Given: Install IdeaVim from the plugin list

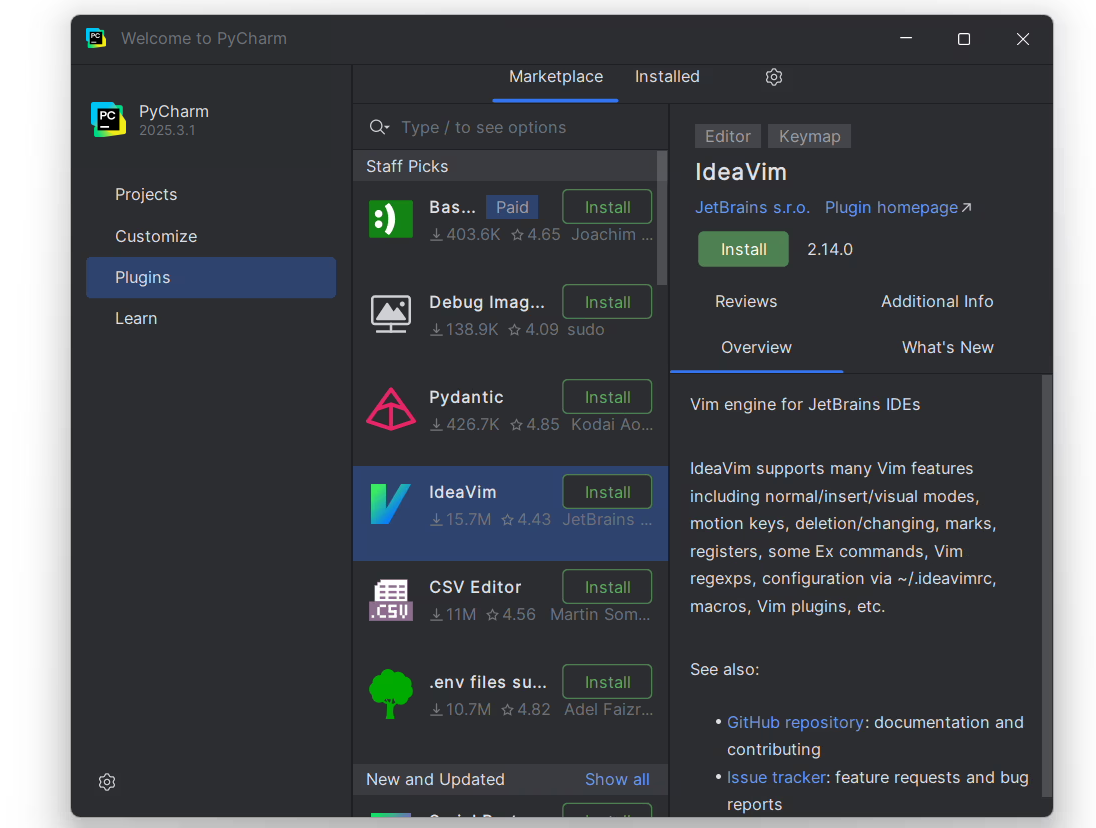Looking at the screenshot, I should 607,492.
